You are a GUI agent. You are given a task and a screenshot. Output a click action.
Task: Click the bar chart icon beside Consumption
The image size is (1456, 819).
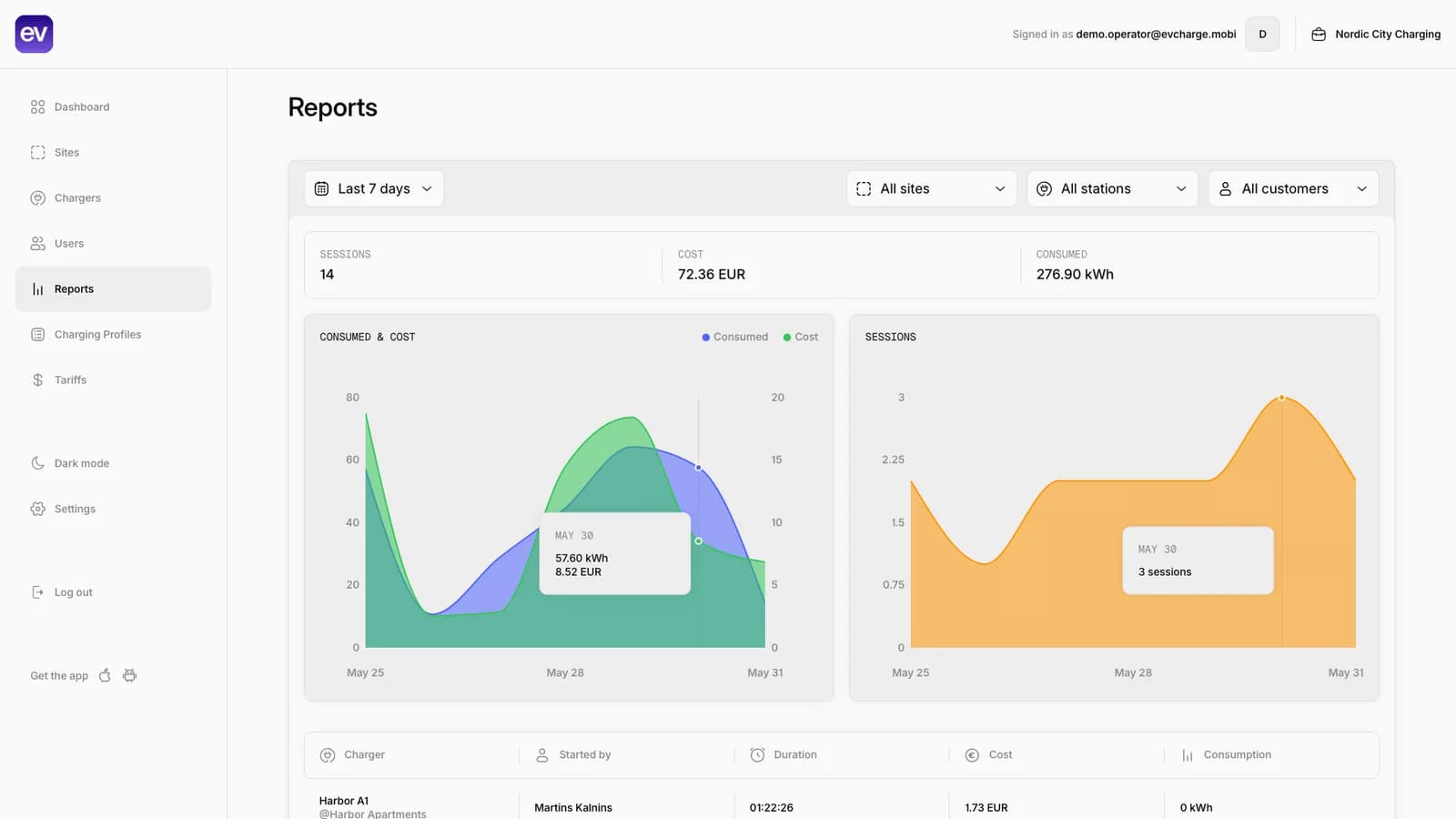pyautogui.click(x=1187, y=755)
